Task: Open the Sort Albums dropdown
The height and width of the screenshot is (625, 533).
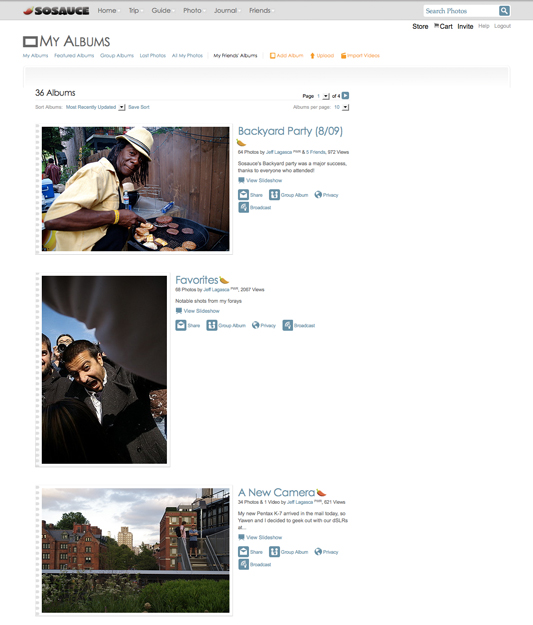Action: pos(122,107)
